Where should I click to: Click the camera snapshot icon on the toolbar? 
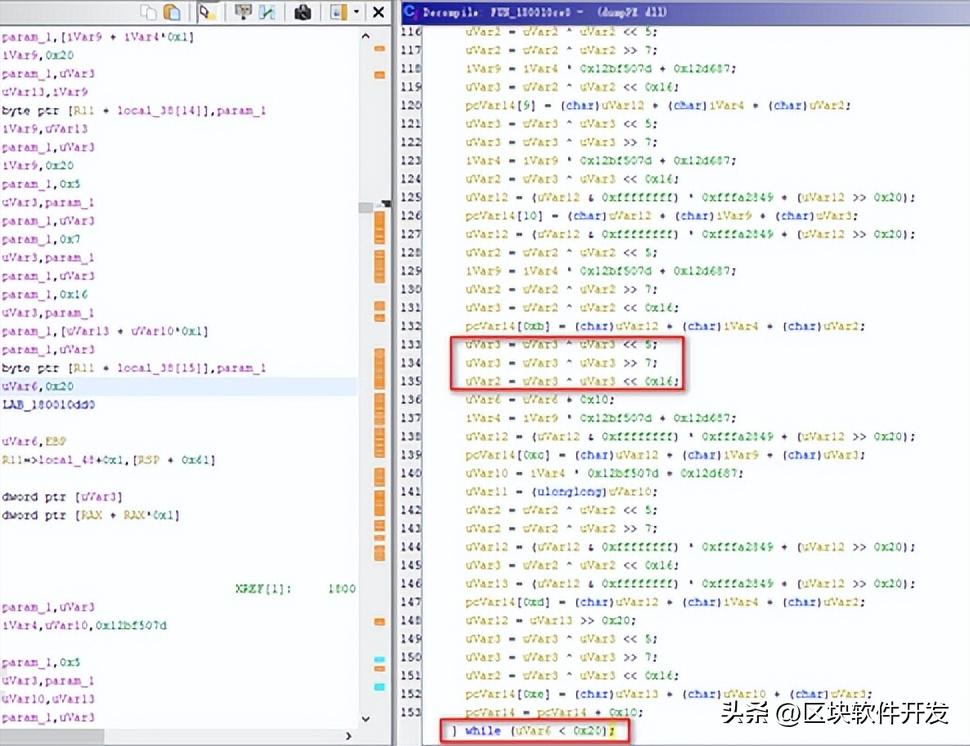pyautogui.click(x=302, y=12)
